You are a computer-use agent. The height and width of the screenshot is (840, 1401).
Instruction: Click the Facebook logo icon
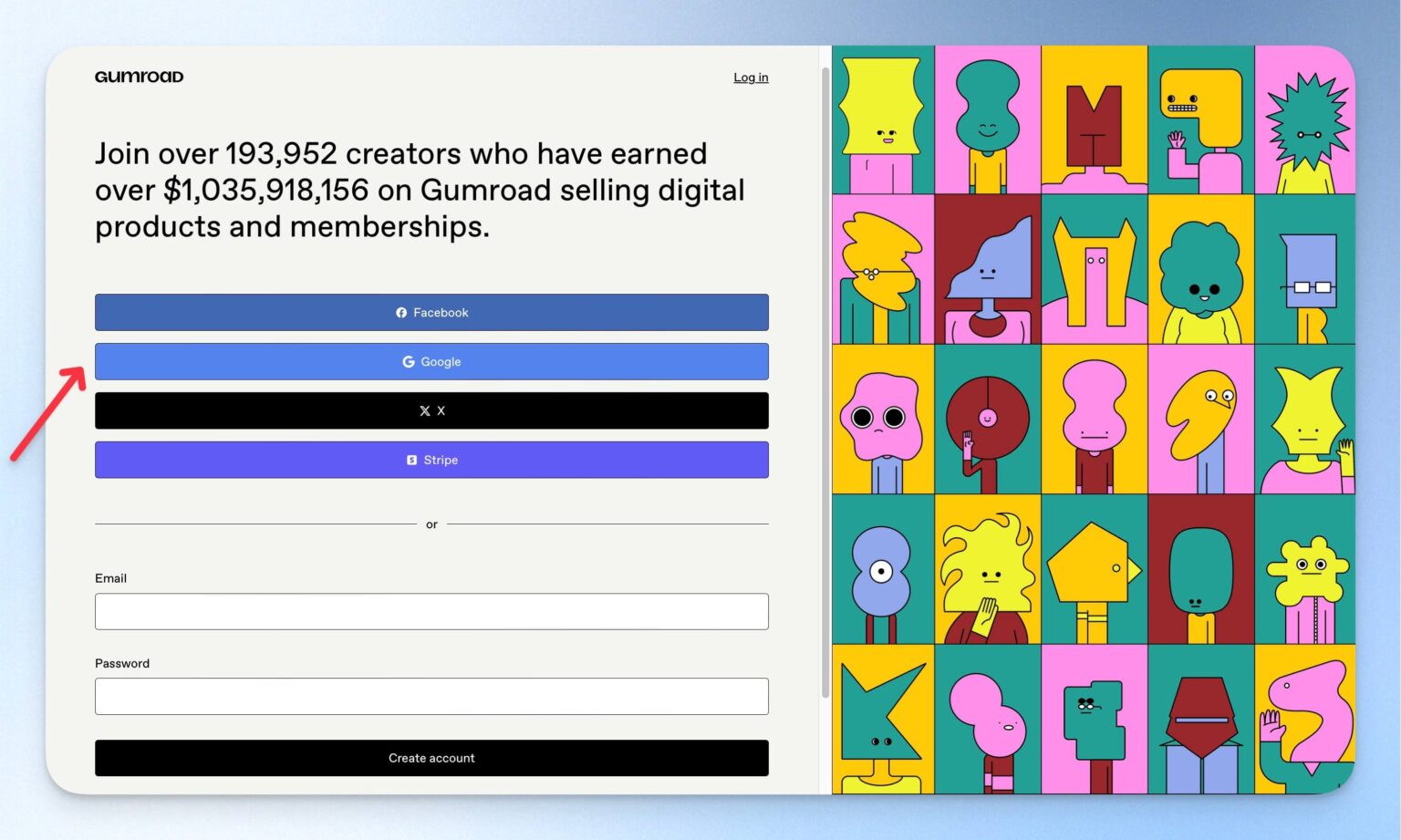(401, 313)
